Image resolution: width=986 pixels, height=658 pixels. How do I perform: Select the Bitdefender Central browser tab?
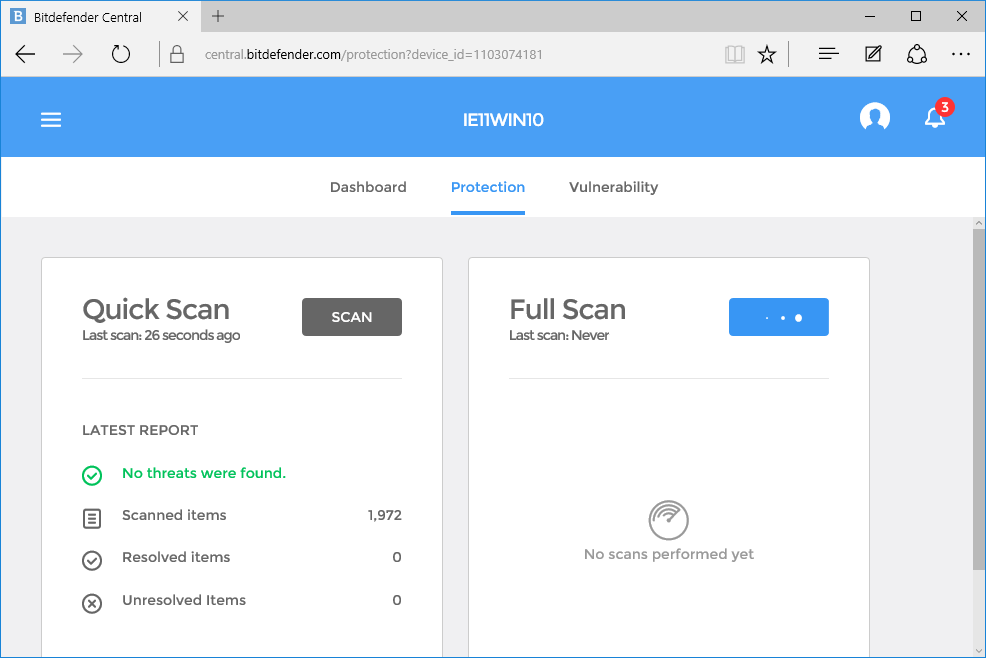tap(101, 16)
